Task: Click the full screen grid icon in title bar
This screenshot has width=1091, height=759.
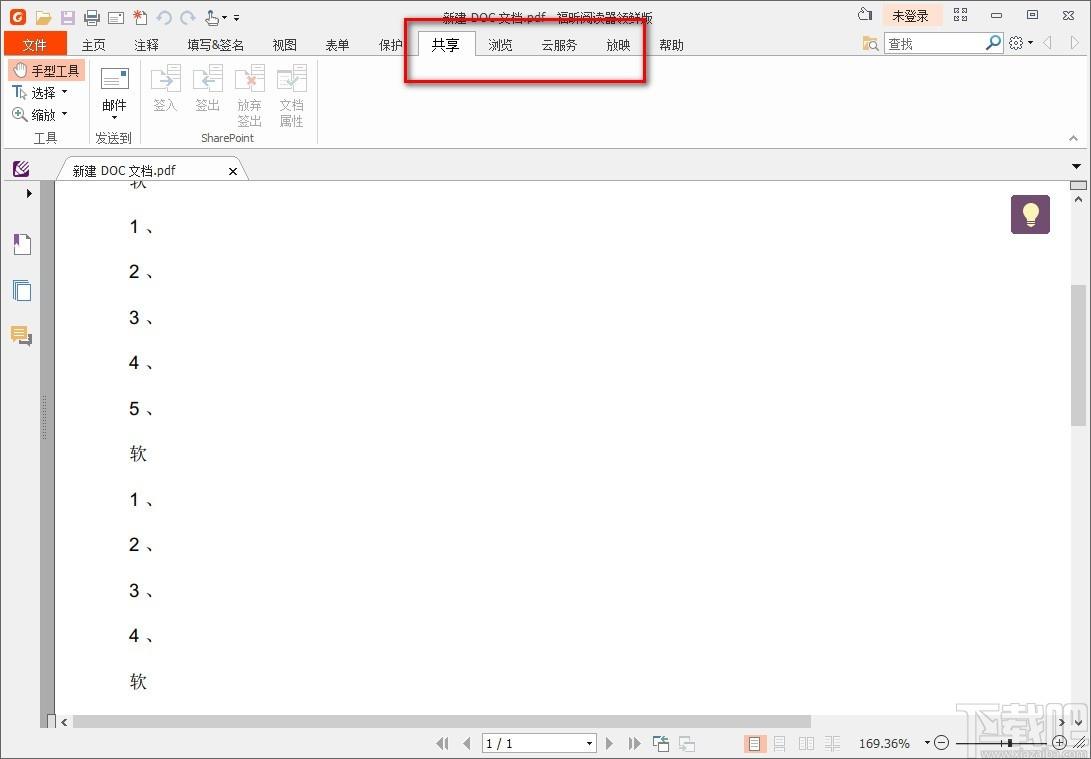Action: (961, 15)
